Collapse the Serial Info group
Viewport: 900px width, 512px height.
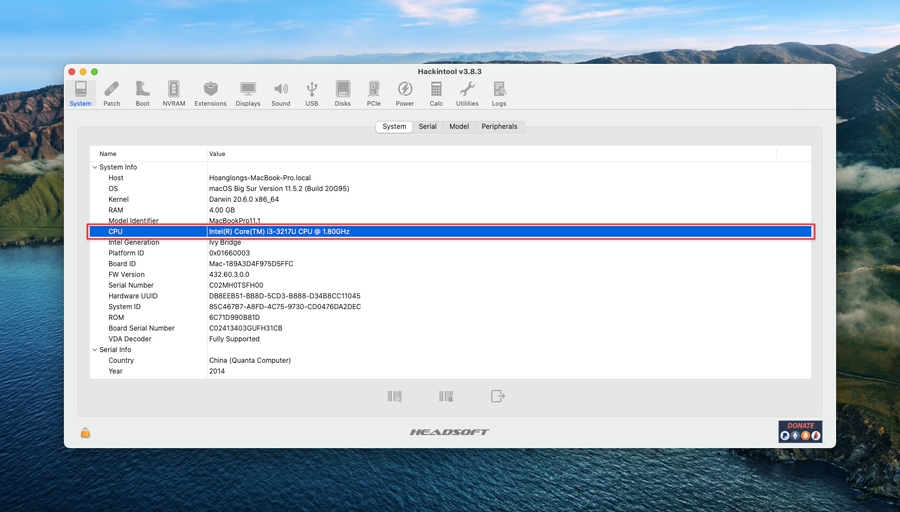coord(95,350)
